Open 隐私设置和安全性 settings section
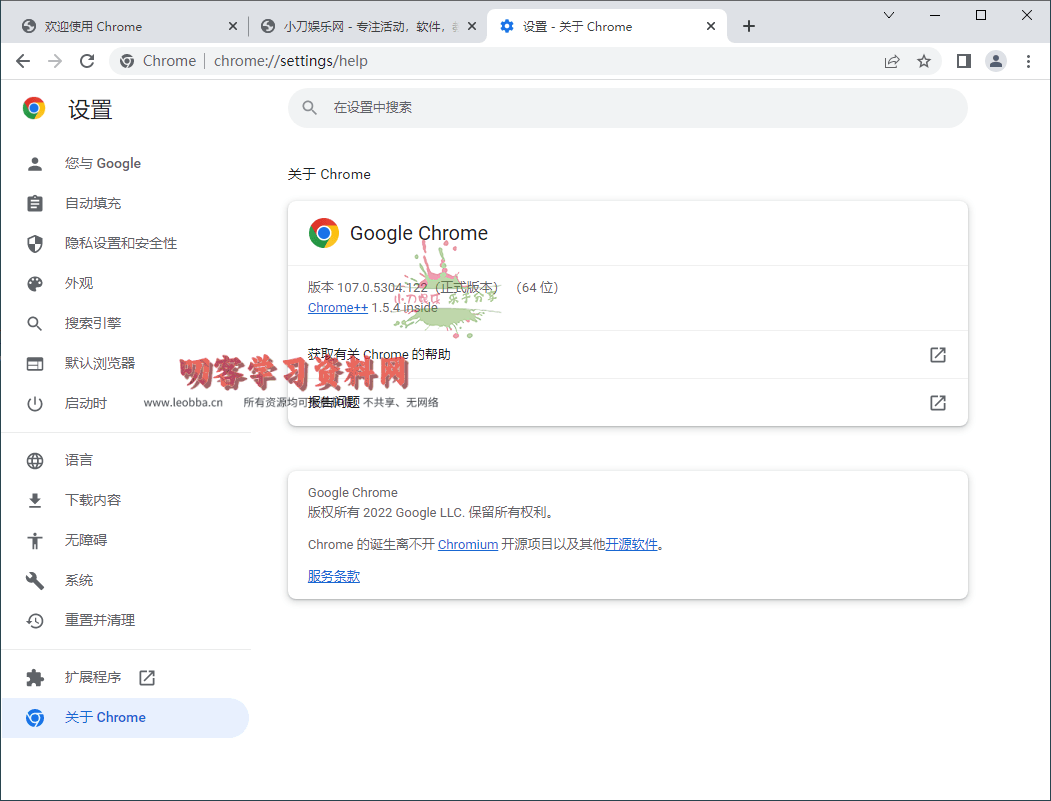Image resolution: width=1051 pixels, height=801 pixels. (121, 243)
